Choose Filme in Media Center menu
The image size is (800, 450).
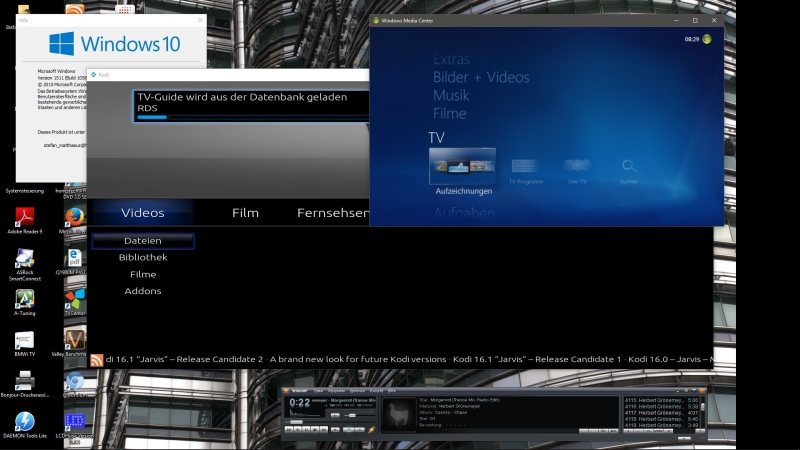click(449, 113)
